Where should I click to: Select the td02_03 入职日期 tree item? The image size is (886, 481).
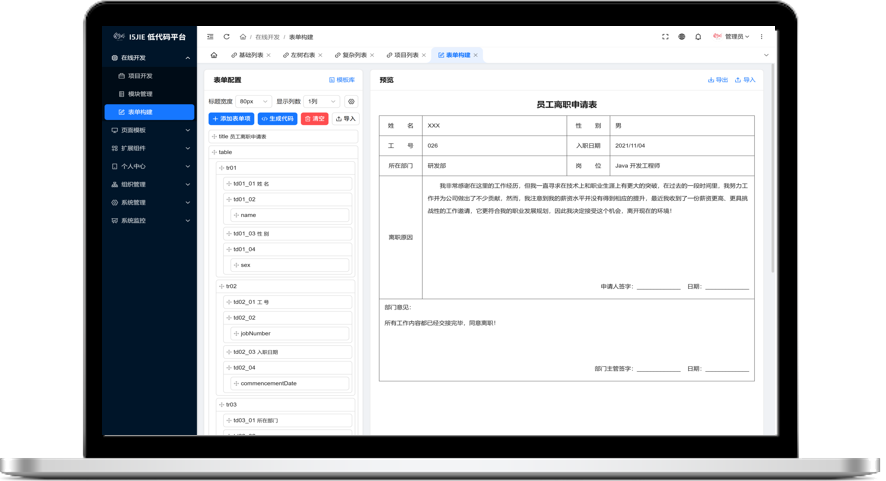coord(288,352)
